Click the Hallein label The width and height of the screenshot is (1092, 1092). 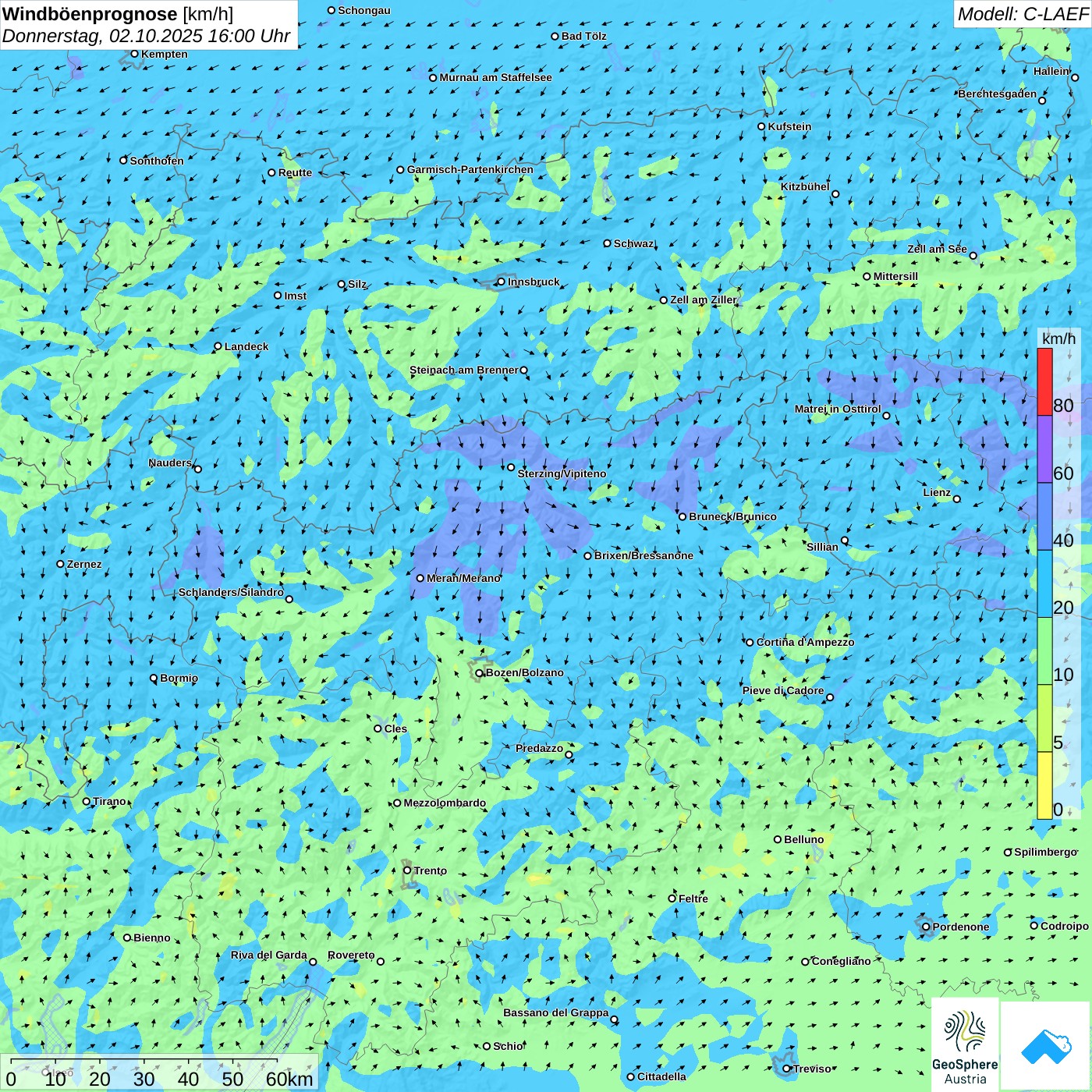pos(1051,71)
